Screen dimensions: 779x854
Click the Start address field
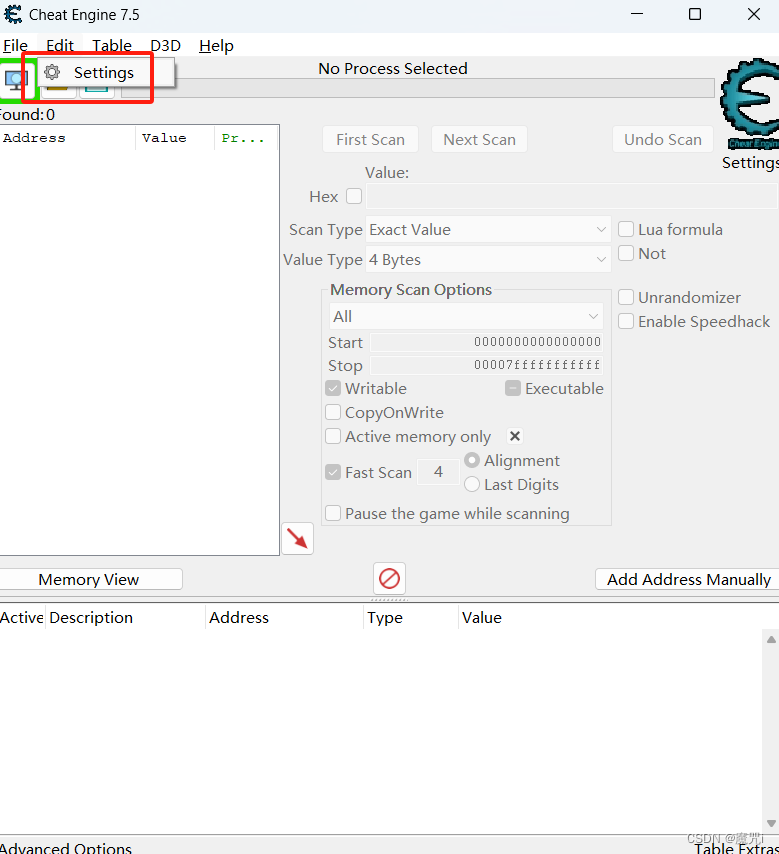tap(486, 342)
